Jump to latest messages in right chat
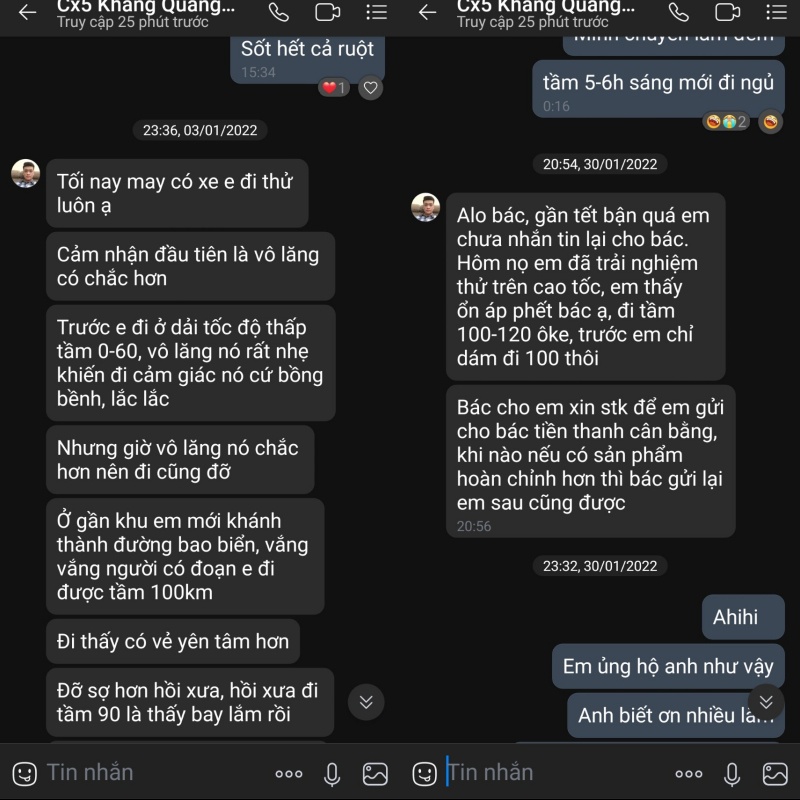800x800 pixels. (x=766, y=702)
